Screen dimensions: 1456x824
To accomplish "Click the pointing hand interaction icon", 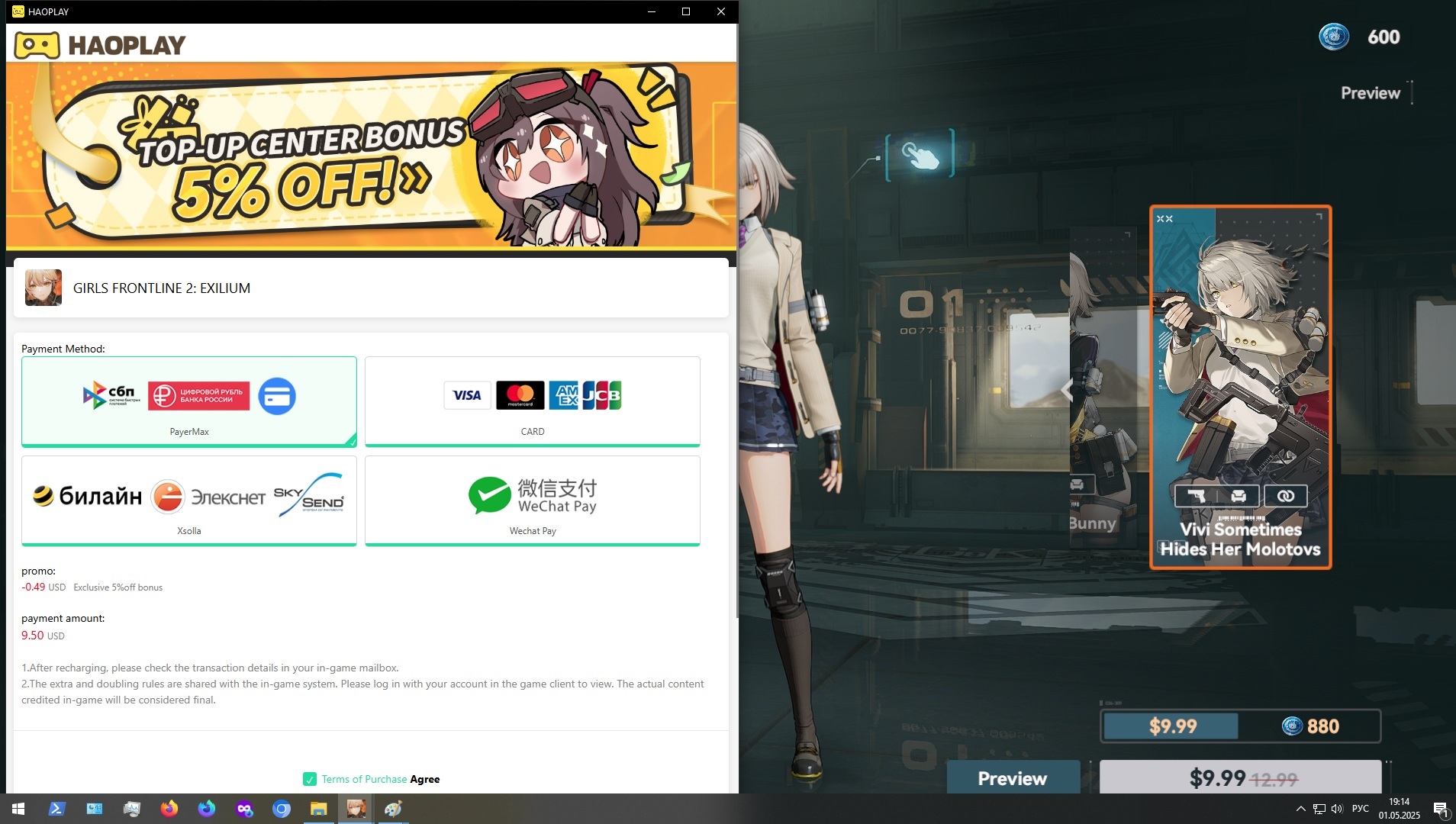I will [920, 155].
